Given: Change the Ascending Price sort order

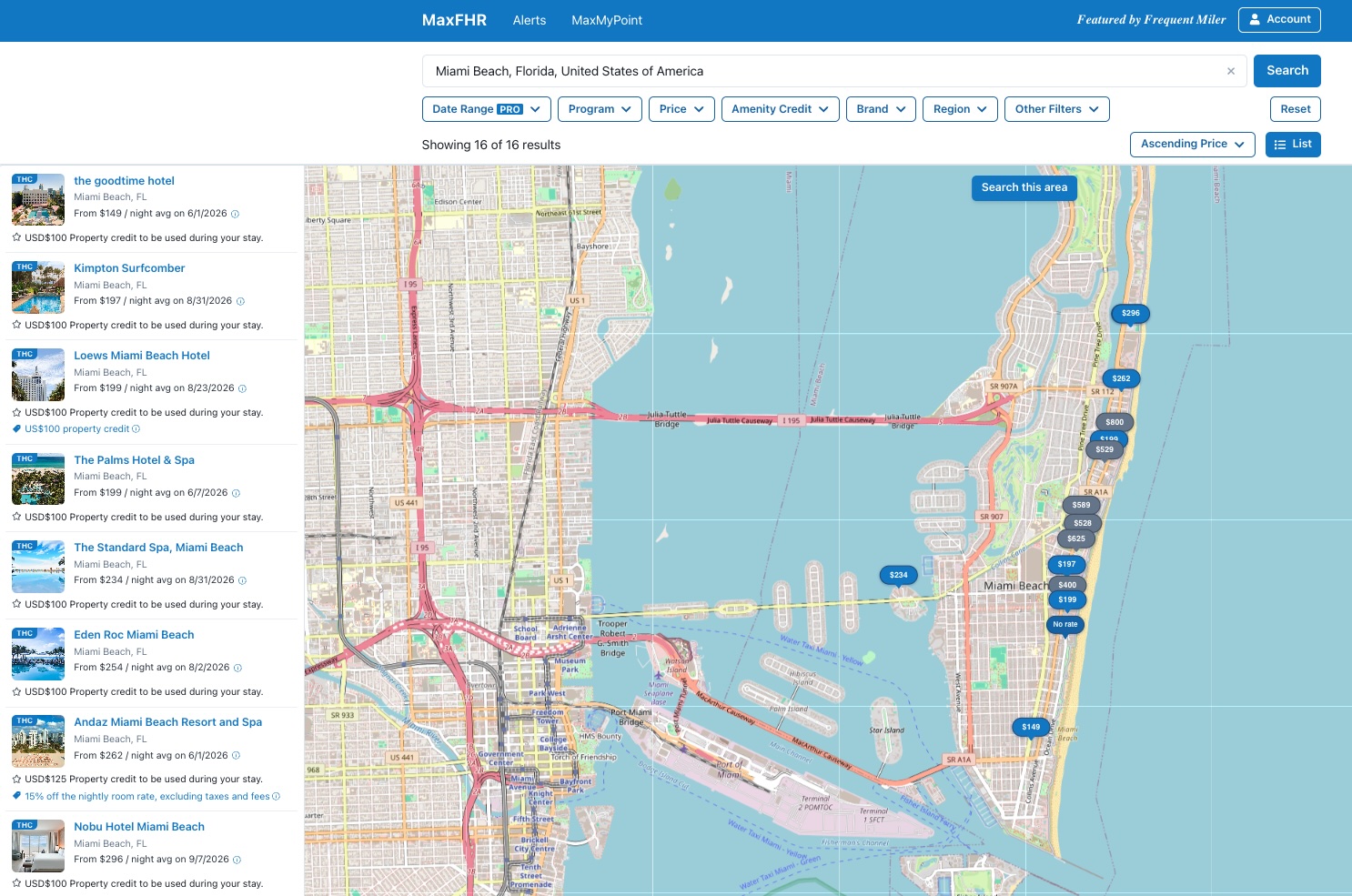Looking at the screenshot, I should [x=1193, y=145].
